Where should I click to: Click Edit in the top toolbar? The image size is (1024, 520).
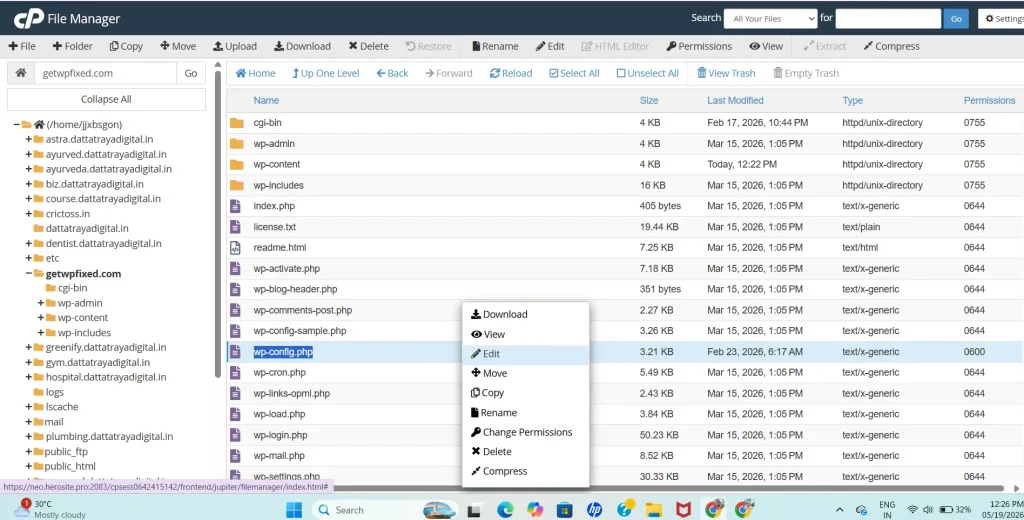[x=550, y=46]
